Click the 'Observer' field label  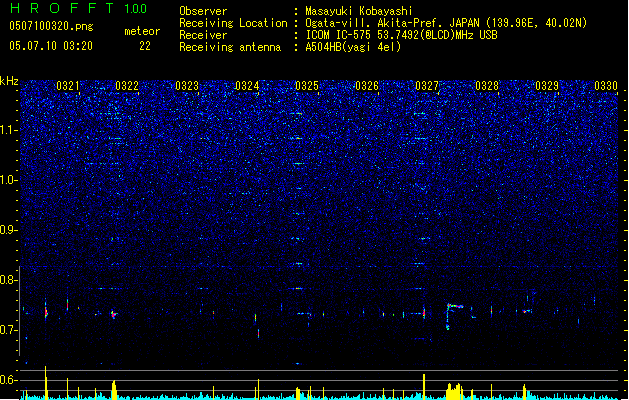(x=203, y=11)
